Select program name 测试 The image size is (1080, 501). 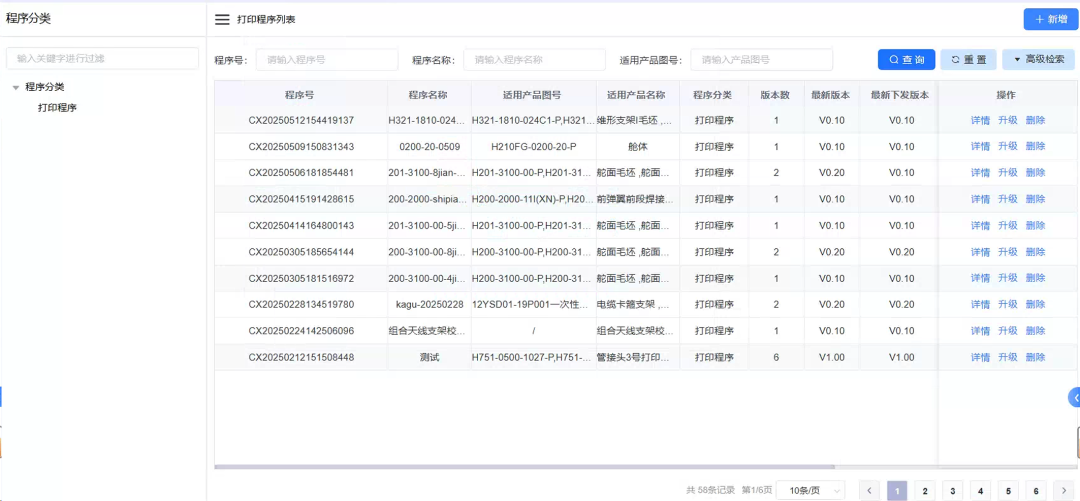point(430,357)
